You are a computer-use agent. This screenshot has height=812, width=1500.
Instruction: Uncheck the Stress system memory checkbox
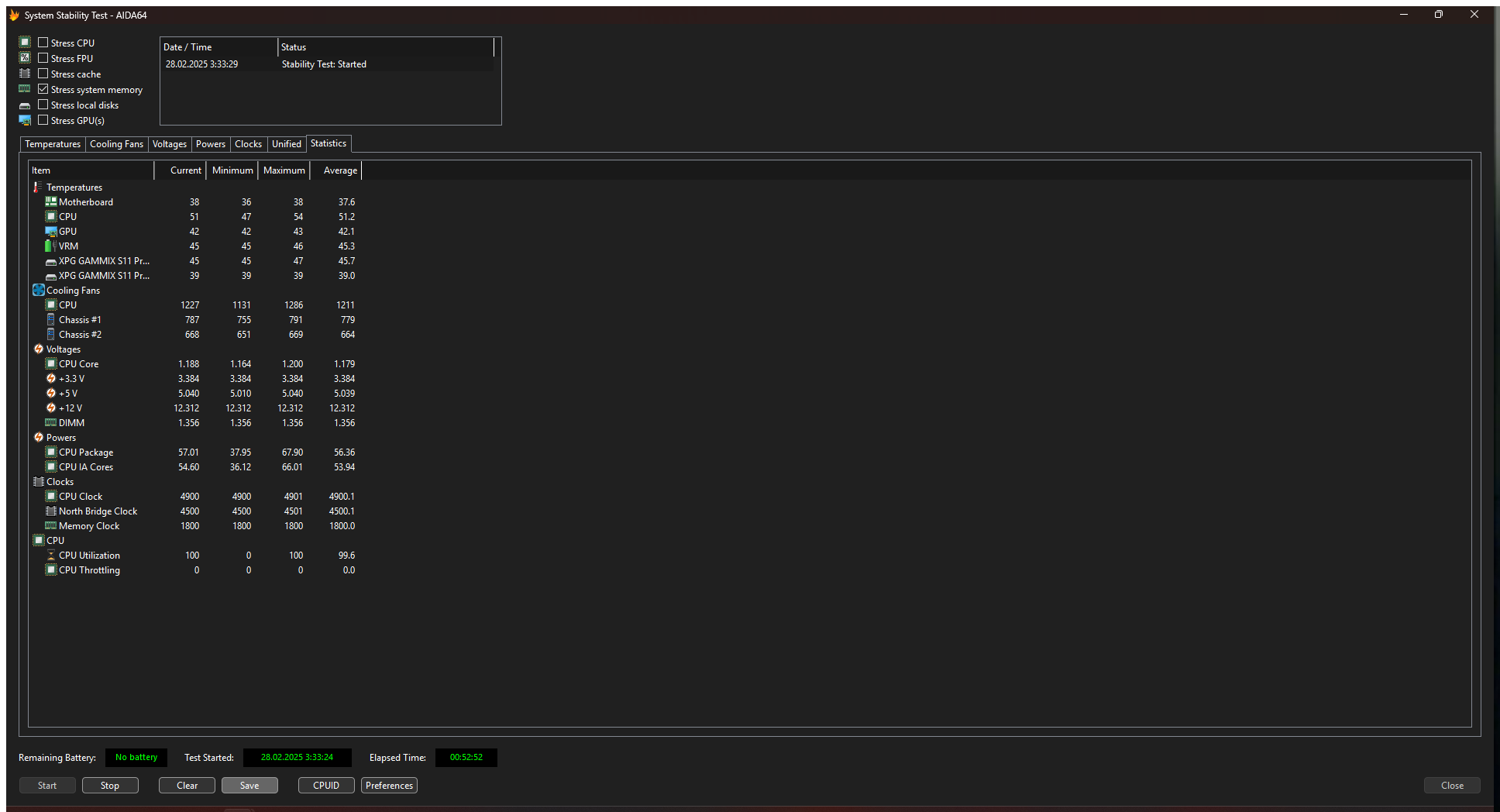[x=43, y=89]
